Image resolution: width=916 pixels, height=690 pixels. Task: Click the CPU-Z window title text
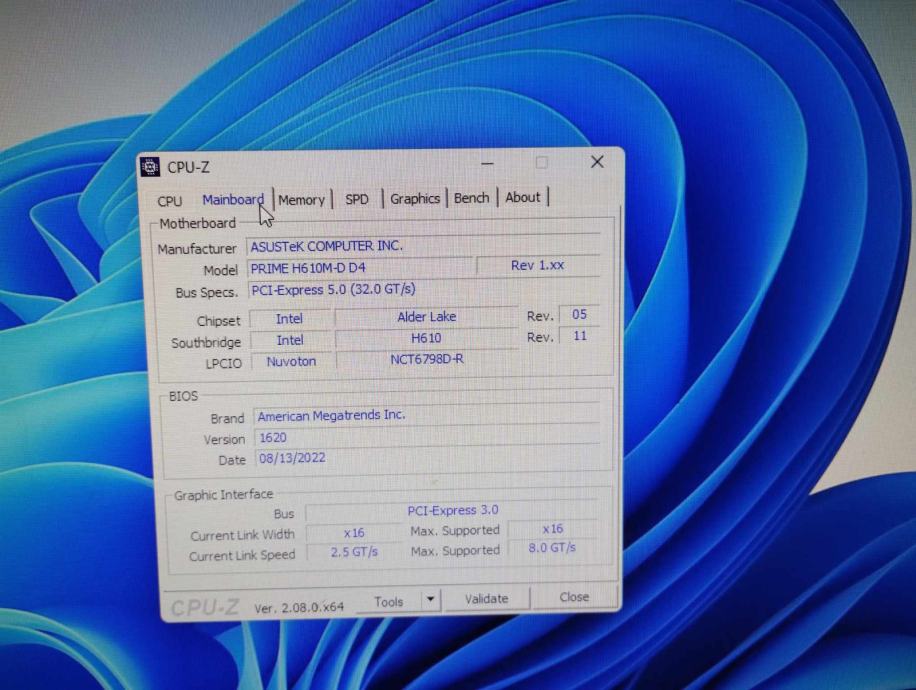(x=188, y=168)
